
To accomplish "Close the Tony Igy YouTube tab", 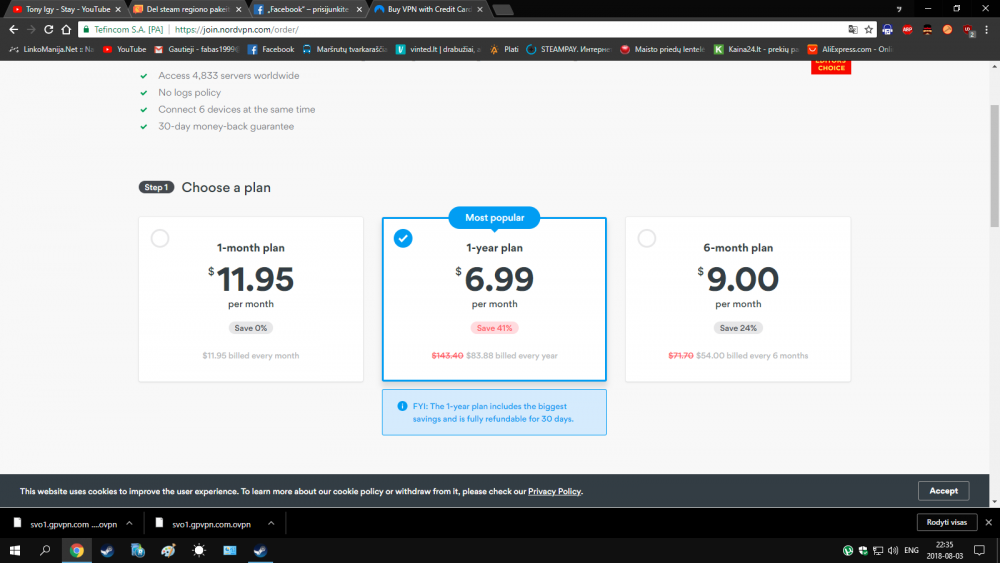I will point(118,10).
